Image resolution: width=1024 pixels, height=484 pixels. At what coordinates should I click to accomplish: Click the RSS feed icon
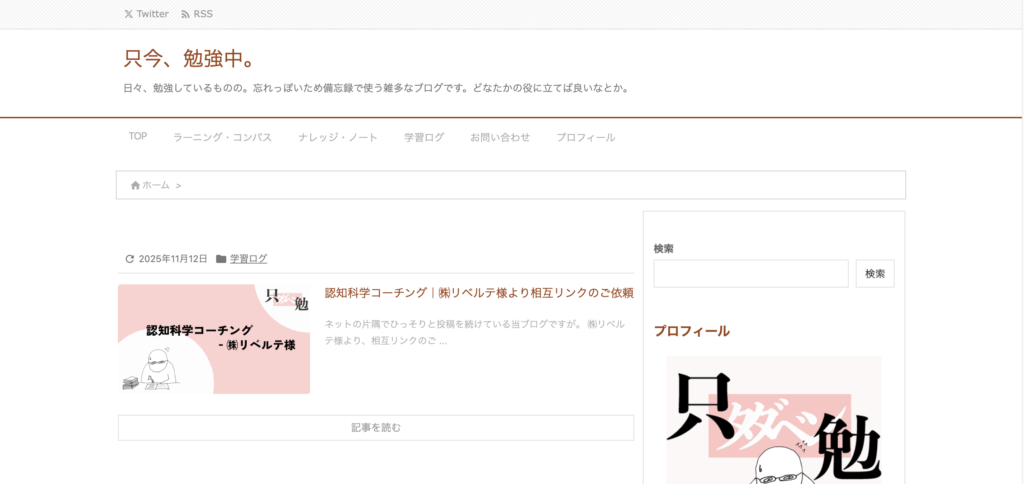point(185,14)
